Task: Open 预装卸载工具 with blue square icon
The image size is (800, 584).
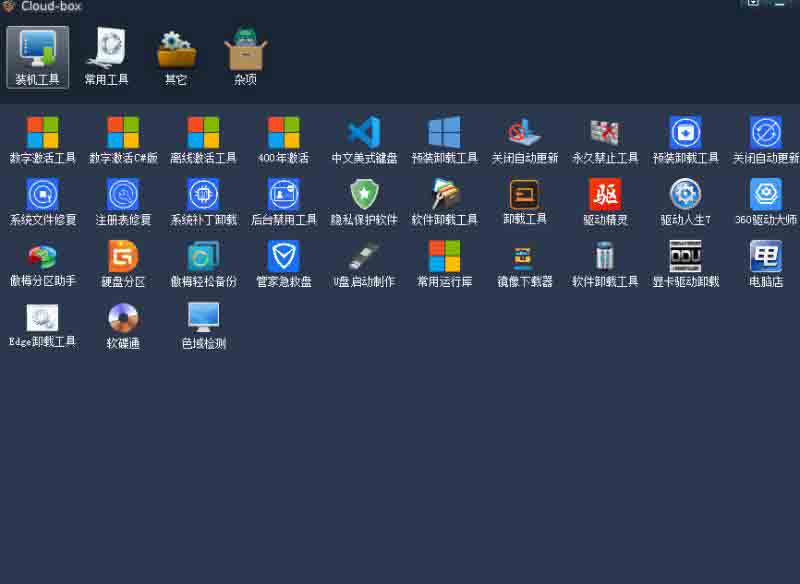Action: 685,139
